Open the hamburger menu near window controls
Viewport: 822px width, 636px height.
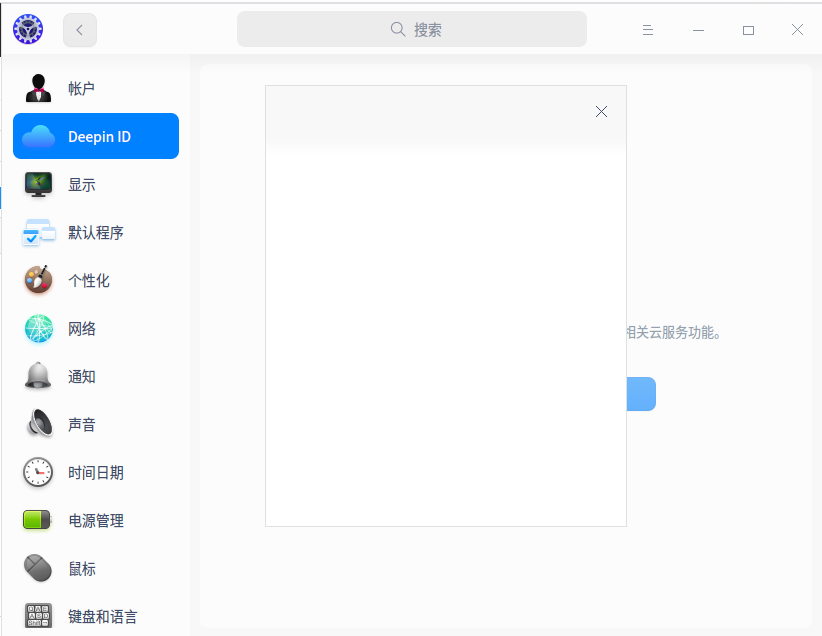[x=648, y=30]
